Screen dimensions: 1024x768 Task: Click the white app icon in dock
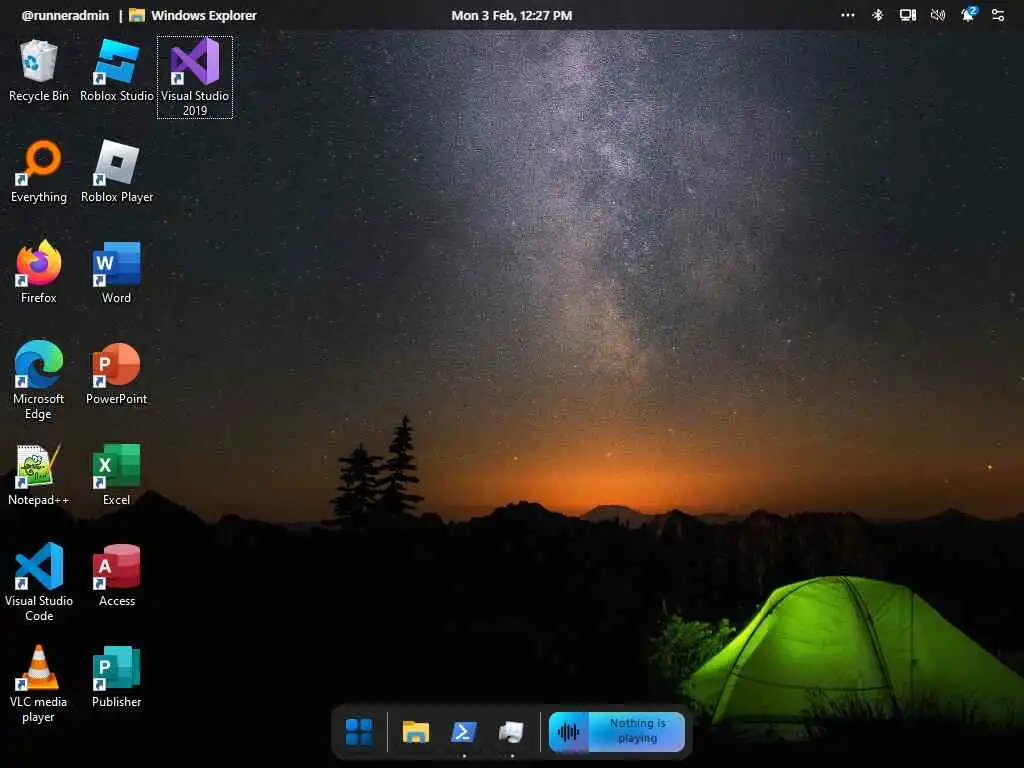pos(511,732)
